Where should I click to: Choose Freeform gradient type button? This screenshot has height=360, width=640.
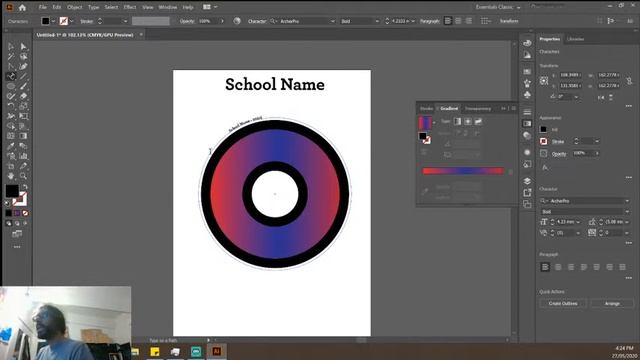[x=478, y=121]
